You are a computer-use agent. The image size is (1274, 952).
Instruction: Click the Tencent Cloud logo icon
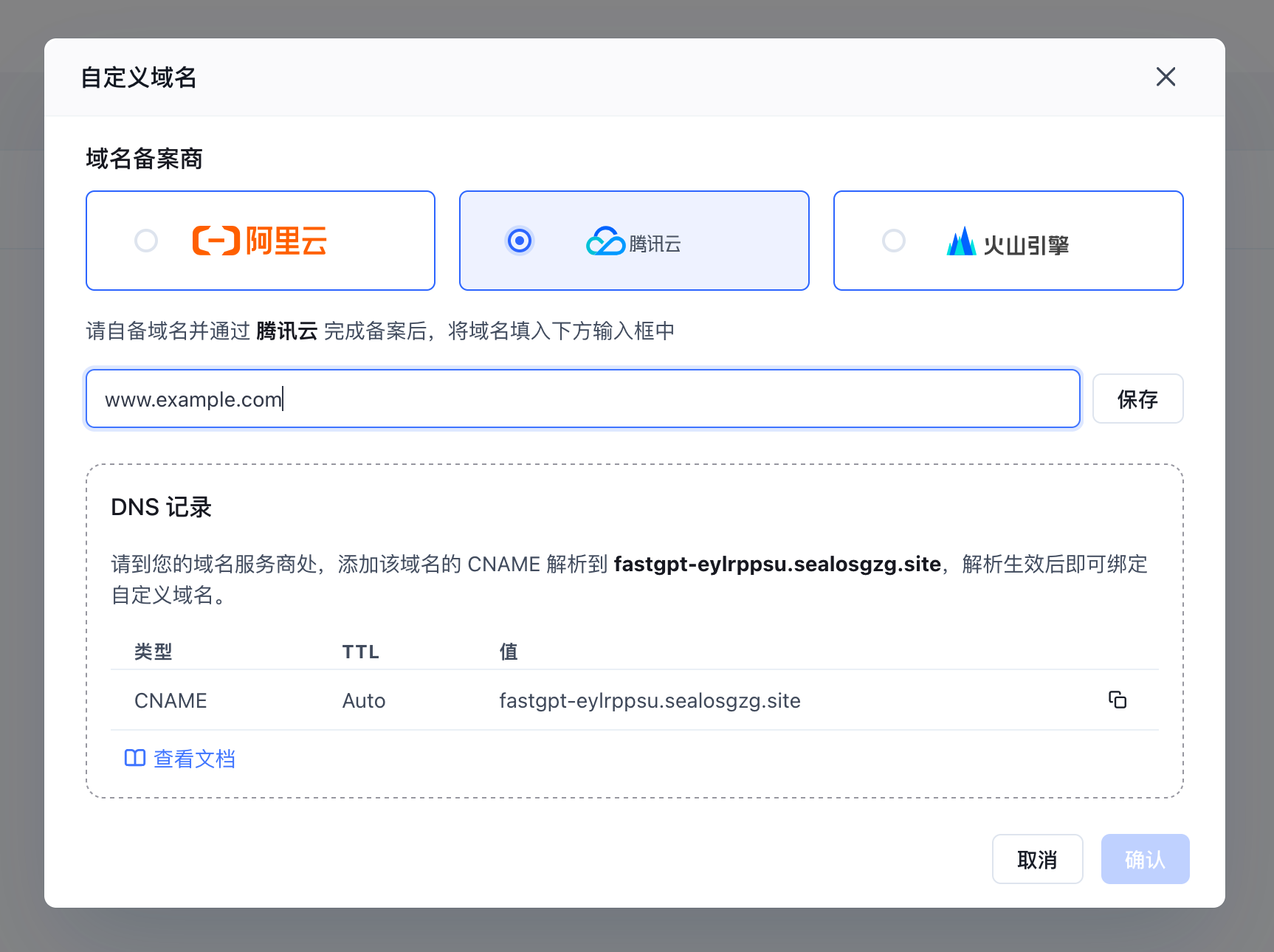[605, 241]
